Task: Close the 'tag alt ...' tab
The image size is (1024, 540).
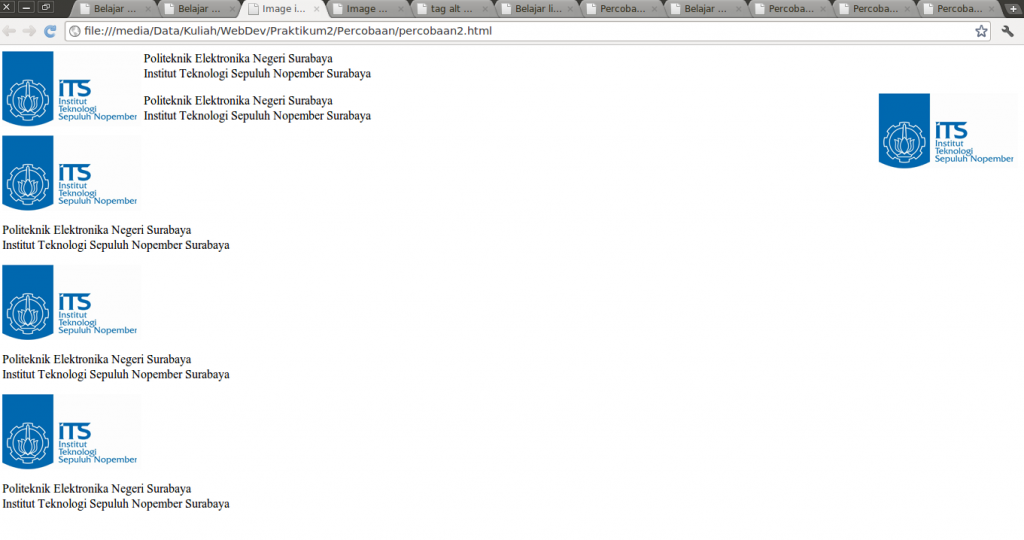Action: (485, 9)
